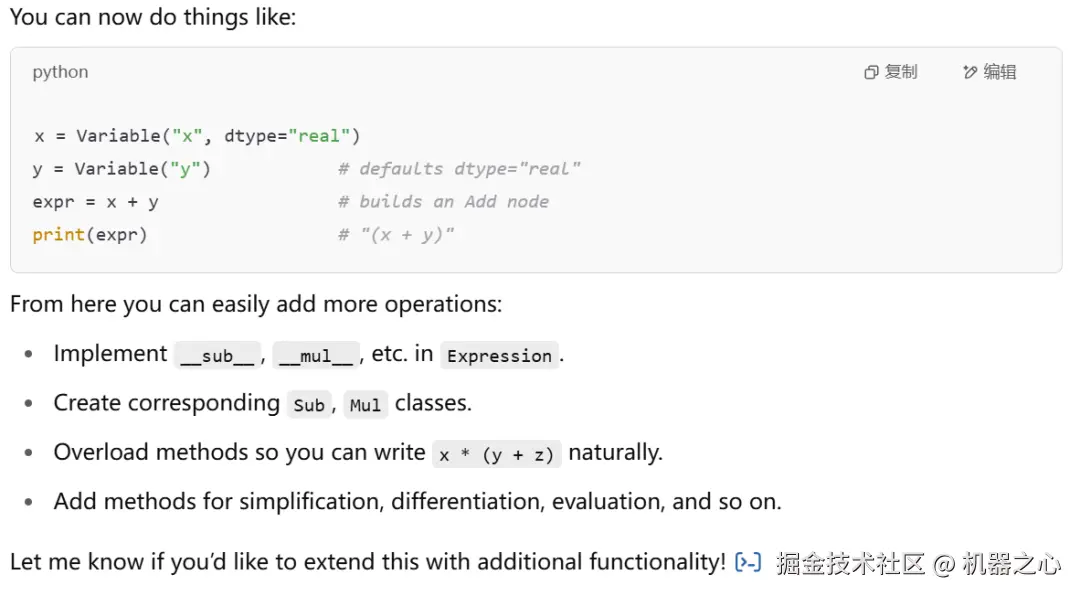Click the 机器之心 author name
Screen dimensions: 1080x596
point(1010,563)
